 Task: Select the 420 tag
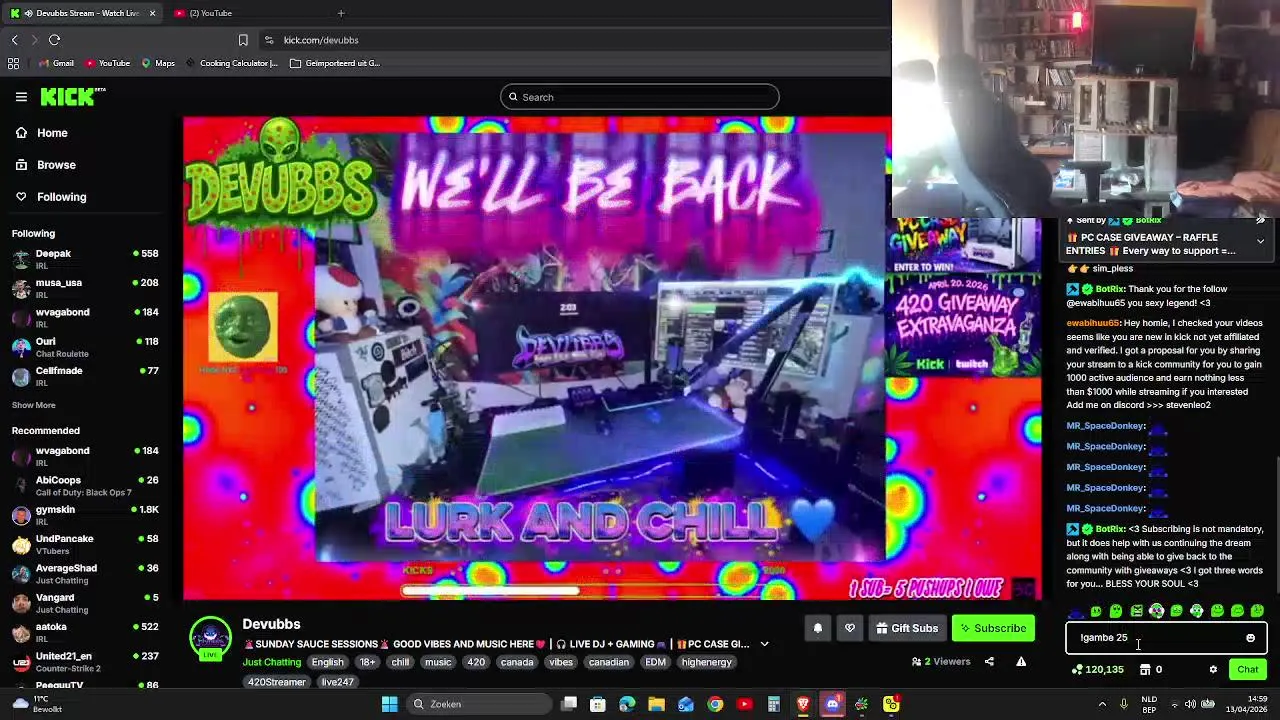476,662
